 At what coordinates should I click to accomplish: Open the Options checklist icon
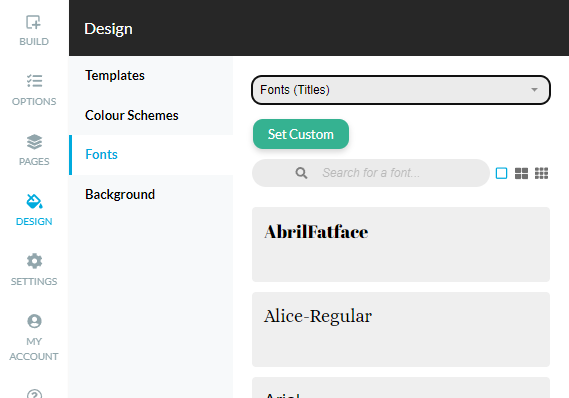[34, 81]
